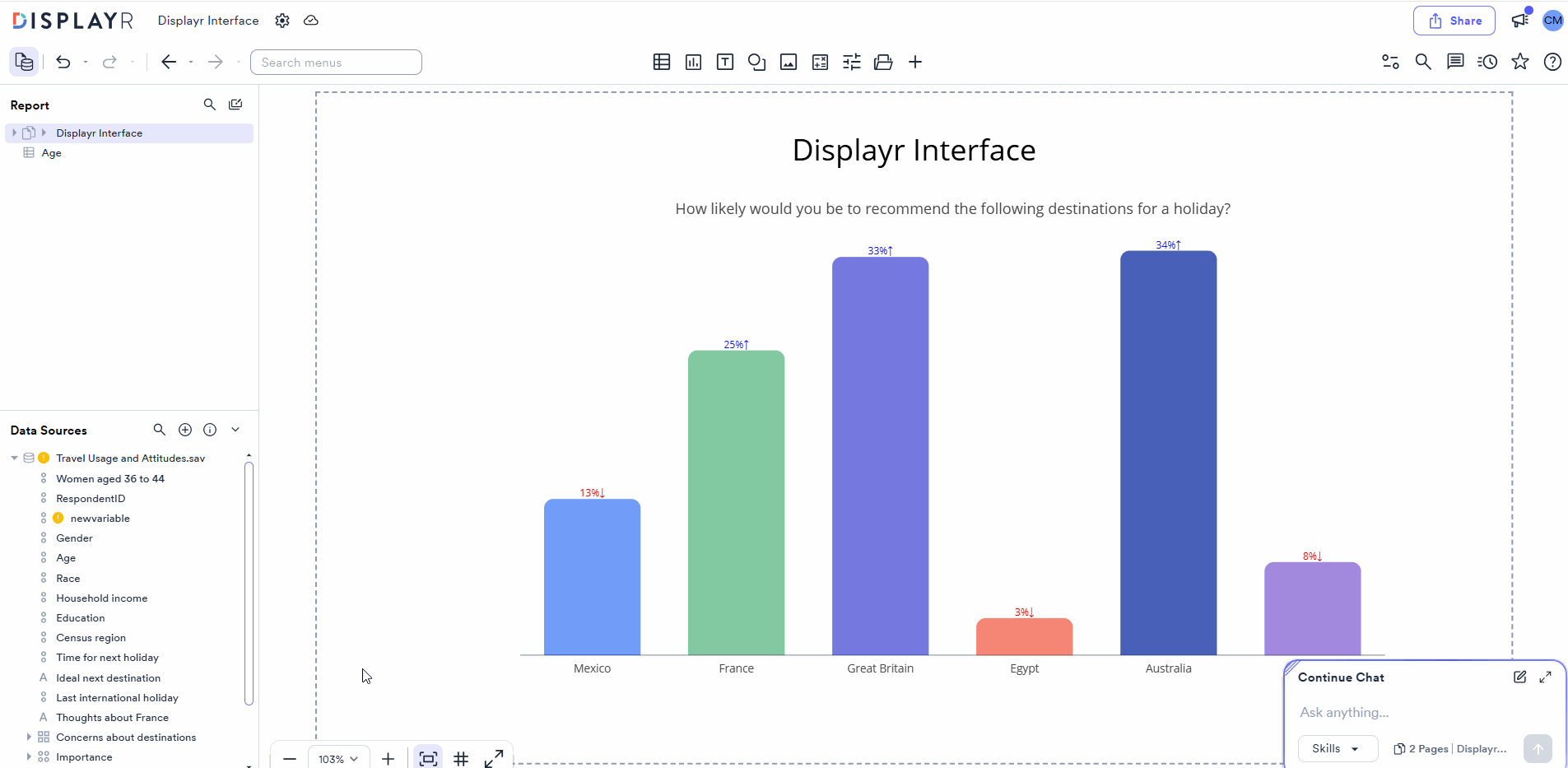Focus the Search menus field
The height and width of the screenshot is (768, 1568).
[x=336, y=63]
